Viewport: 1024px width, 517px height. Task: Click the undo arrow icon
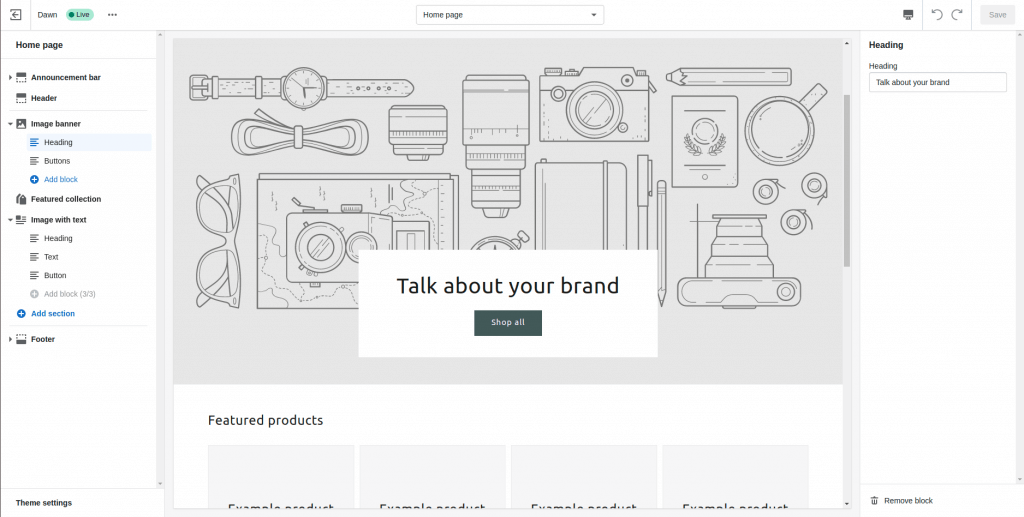(x=936, y=14)
